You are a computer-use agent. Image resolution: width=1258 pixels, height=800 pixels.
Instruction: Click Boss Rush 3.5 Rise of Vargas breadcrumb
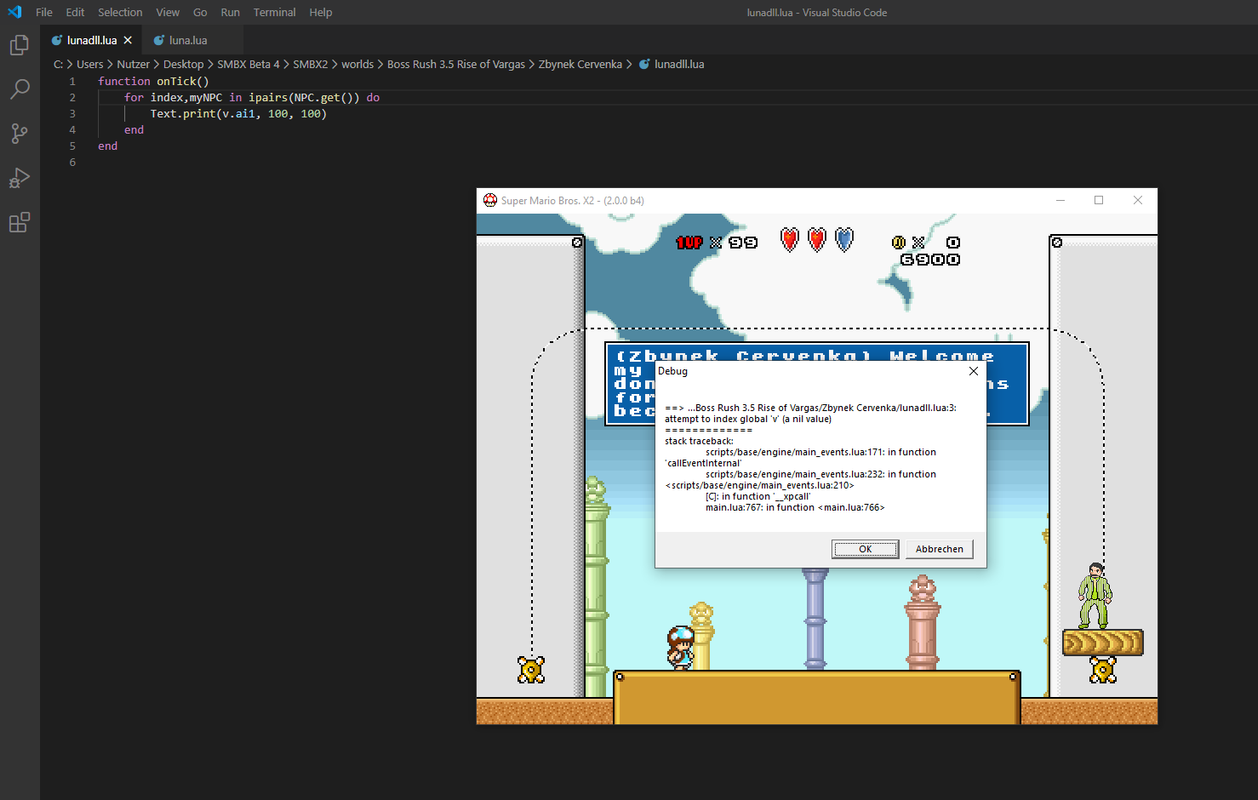[456, 64]
